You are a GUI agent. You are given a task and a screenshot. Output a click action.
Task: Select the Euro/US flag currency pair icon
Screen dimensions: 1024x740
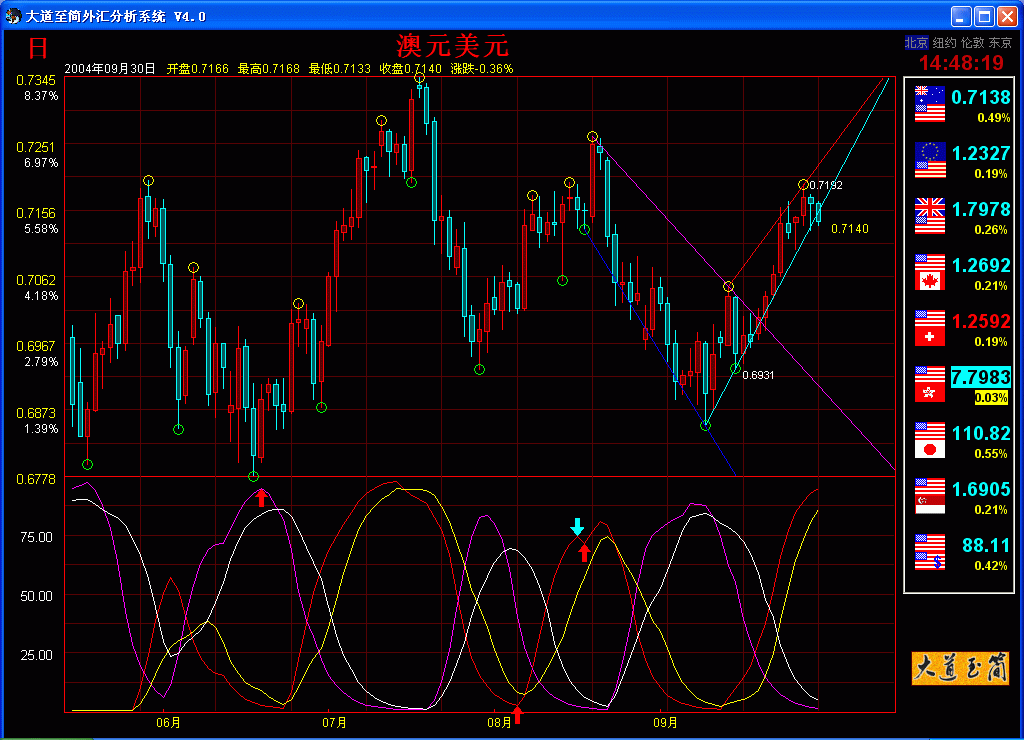(930, 160)
